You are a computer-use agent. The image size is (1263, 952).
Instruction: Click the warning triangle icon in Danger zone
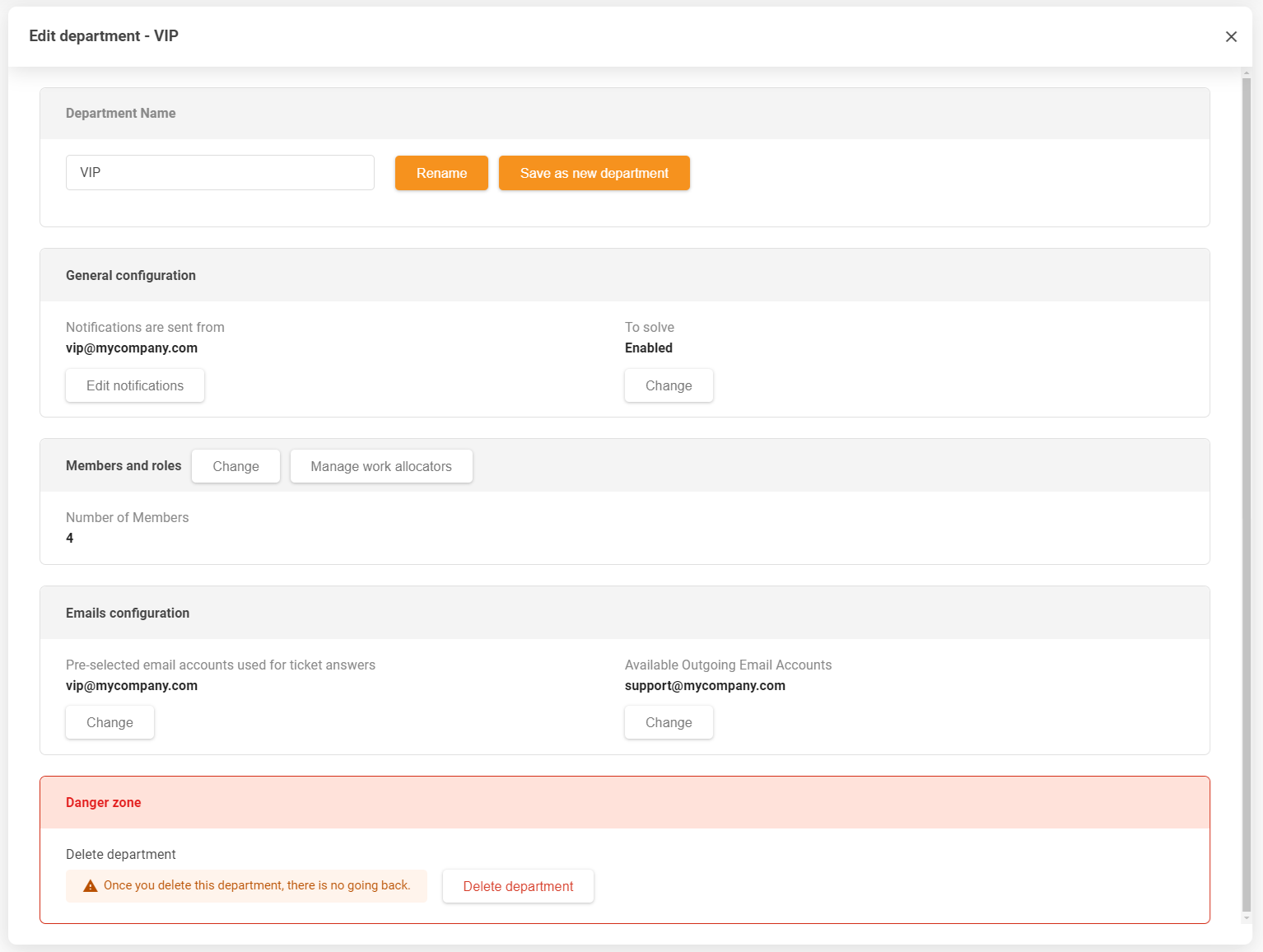pyautogui.click(x=91, y=886)
